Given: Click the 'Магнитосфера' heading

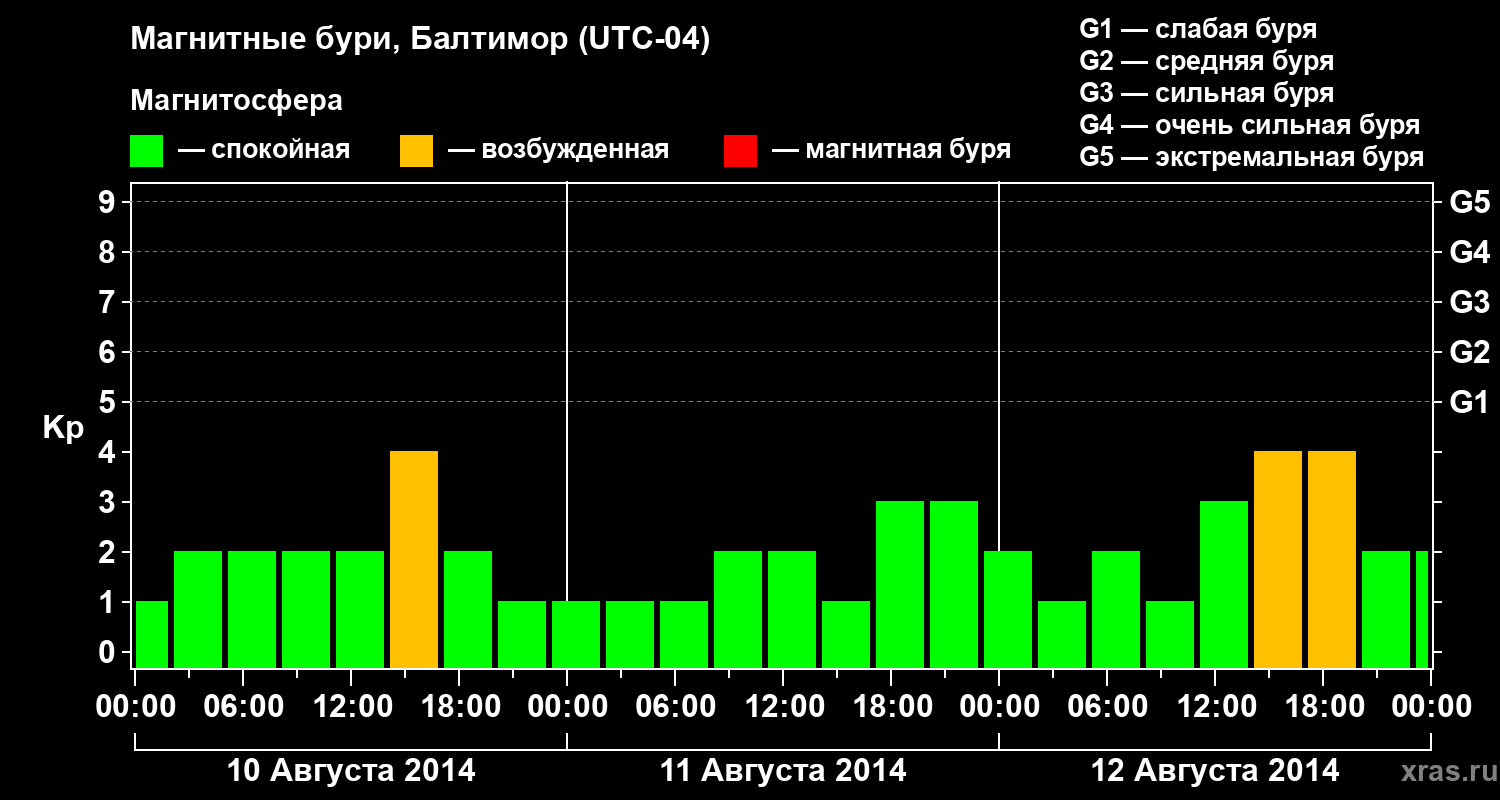Looking at the screenshot, I should coord(236,101).
